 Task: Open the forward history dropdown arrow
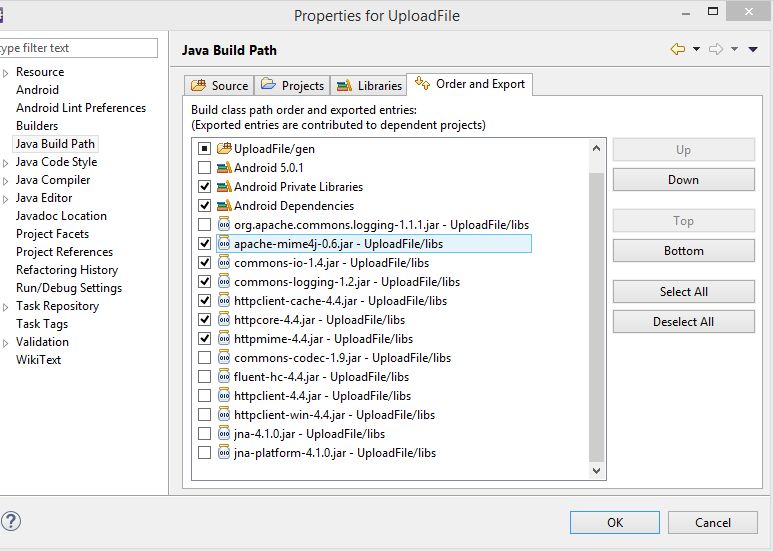[x=734, y=49]
